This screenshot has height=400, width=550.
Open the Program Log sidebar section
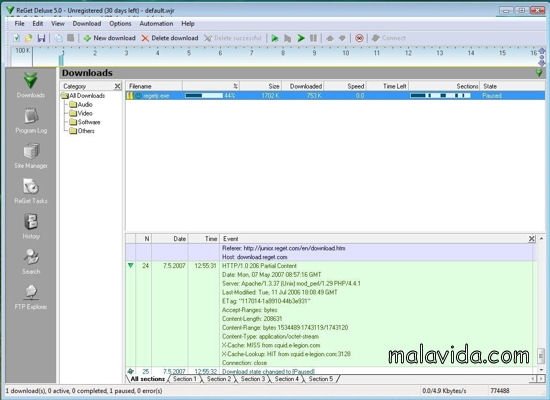31,121
